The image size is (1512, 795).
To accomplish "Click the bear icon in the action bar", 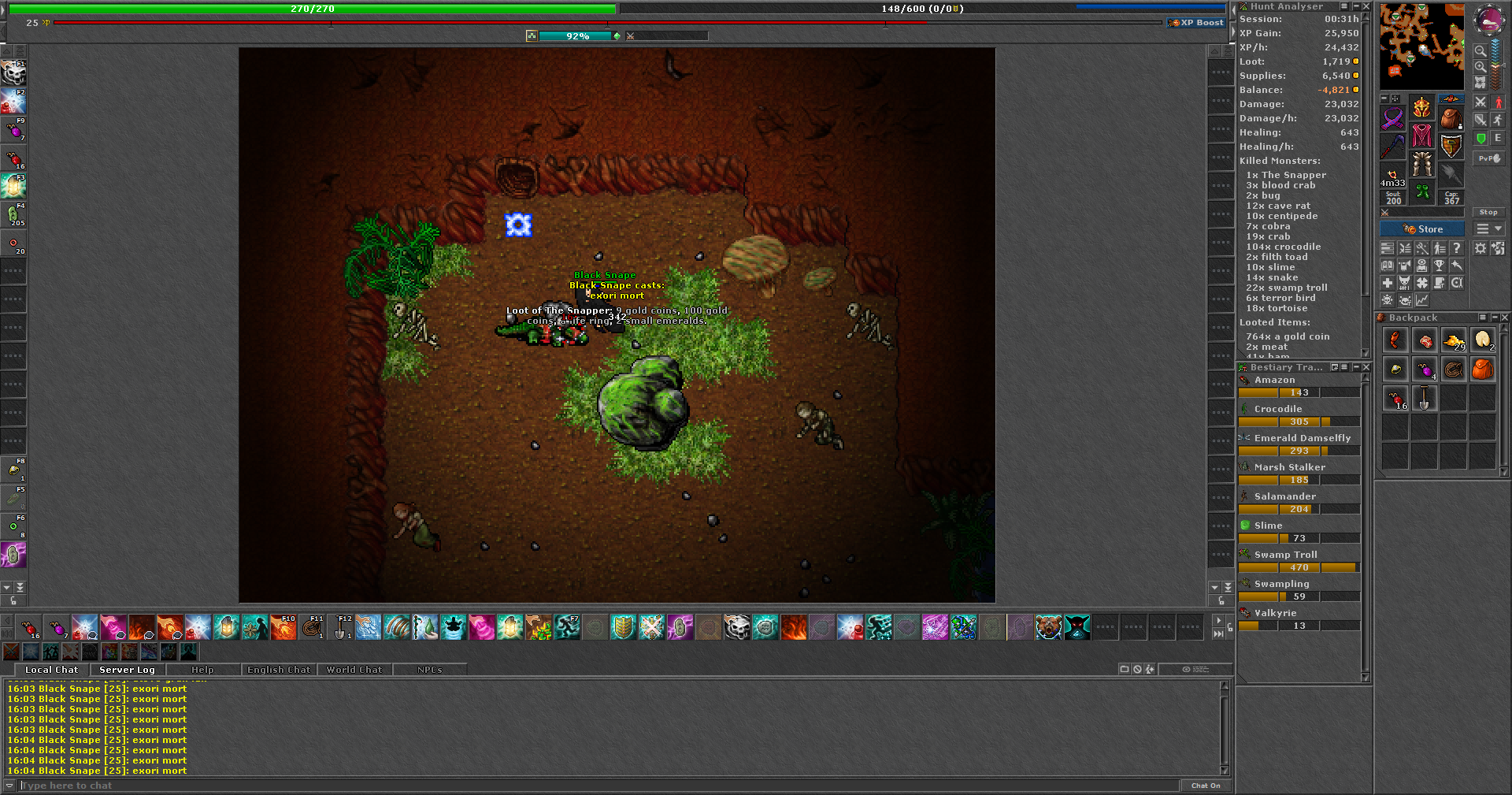I will [x=1048, y=627].
